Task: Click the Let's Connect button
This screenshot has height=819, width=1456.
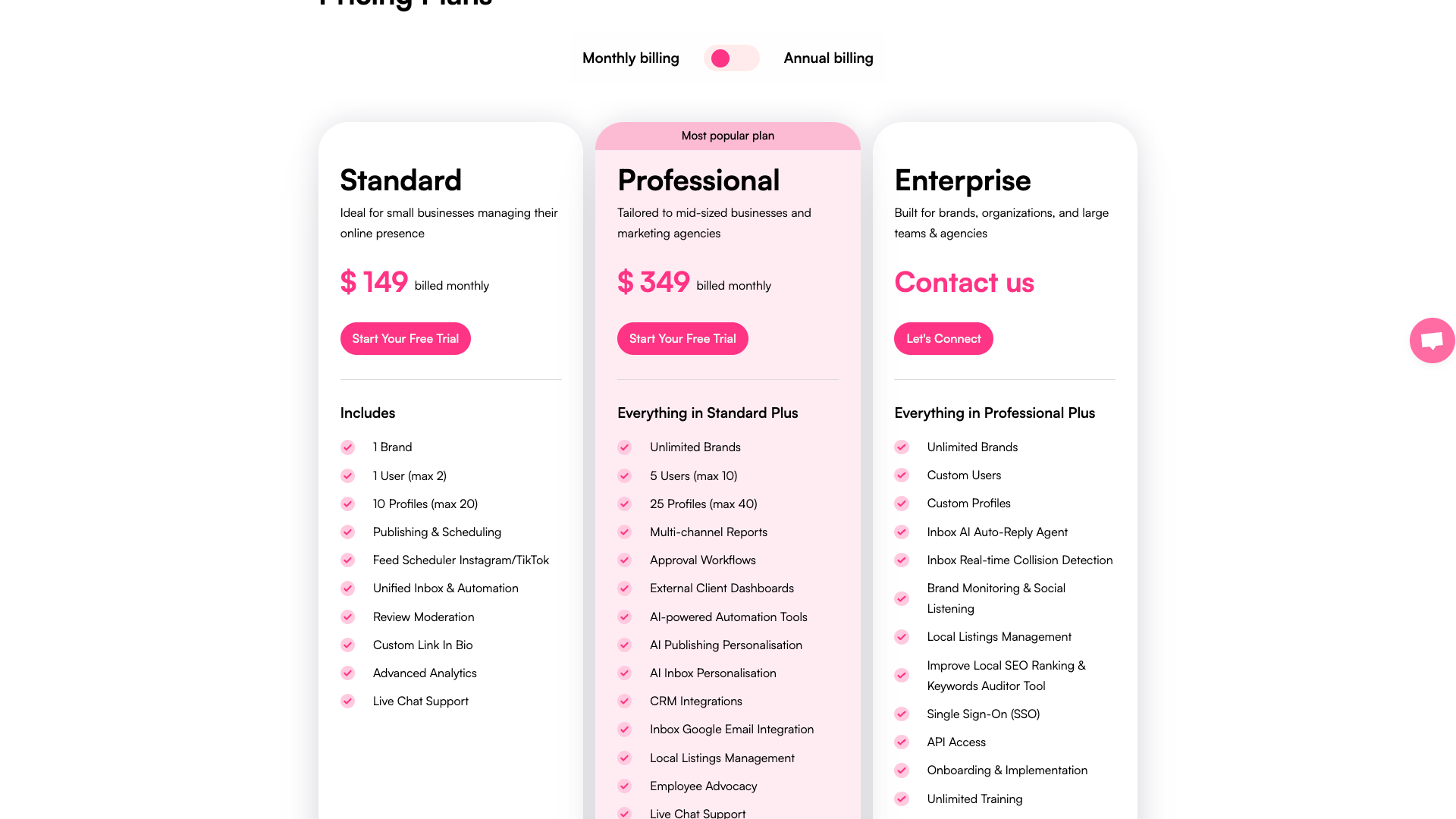Action: pyautogui.click(x=943, y=338)
